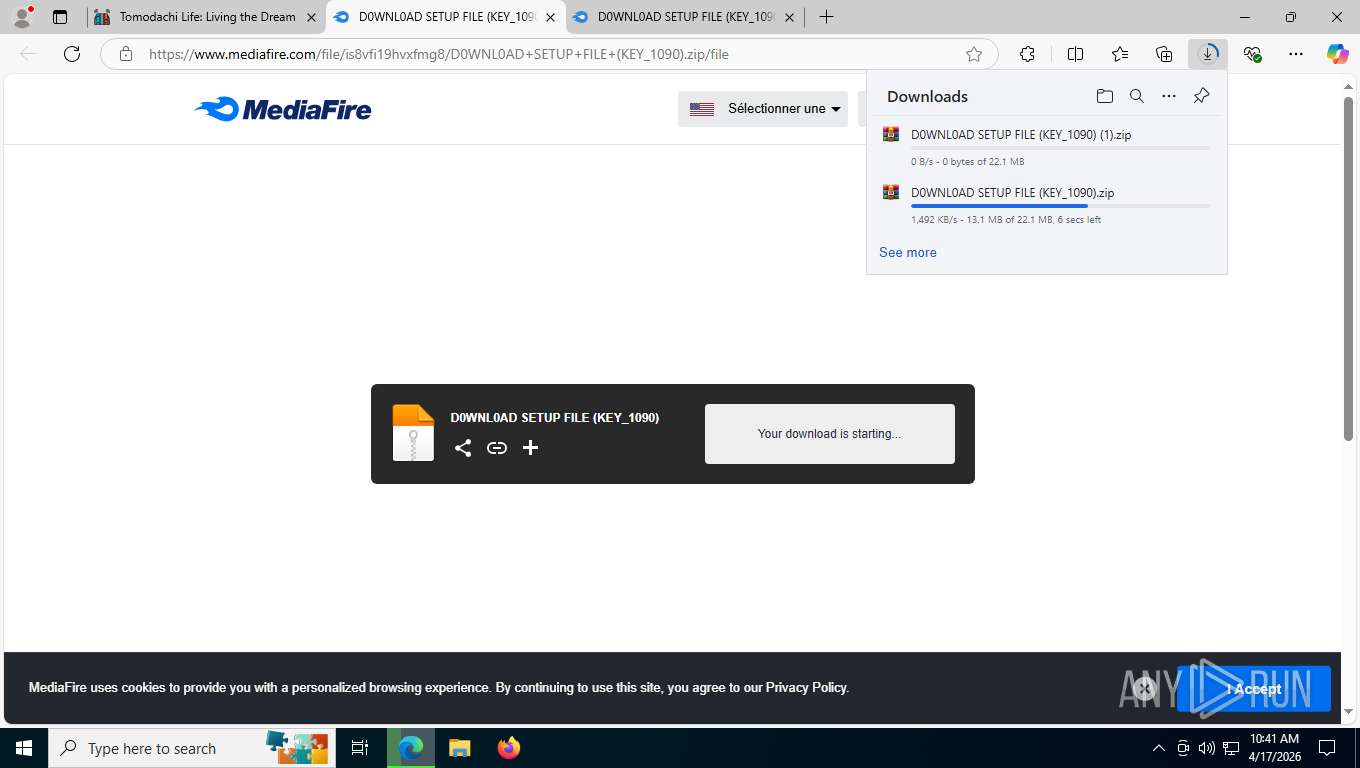Click the zip file icon
This screenshot has height=768, width=1360.
[x=413, y=433]
